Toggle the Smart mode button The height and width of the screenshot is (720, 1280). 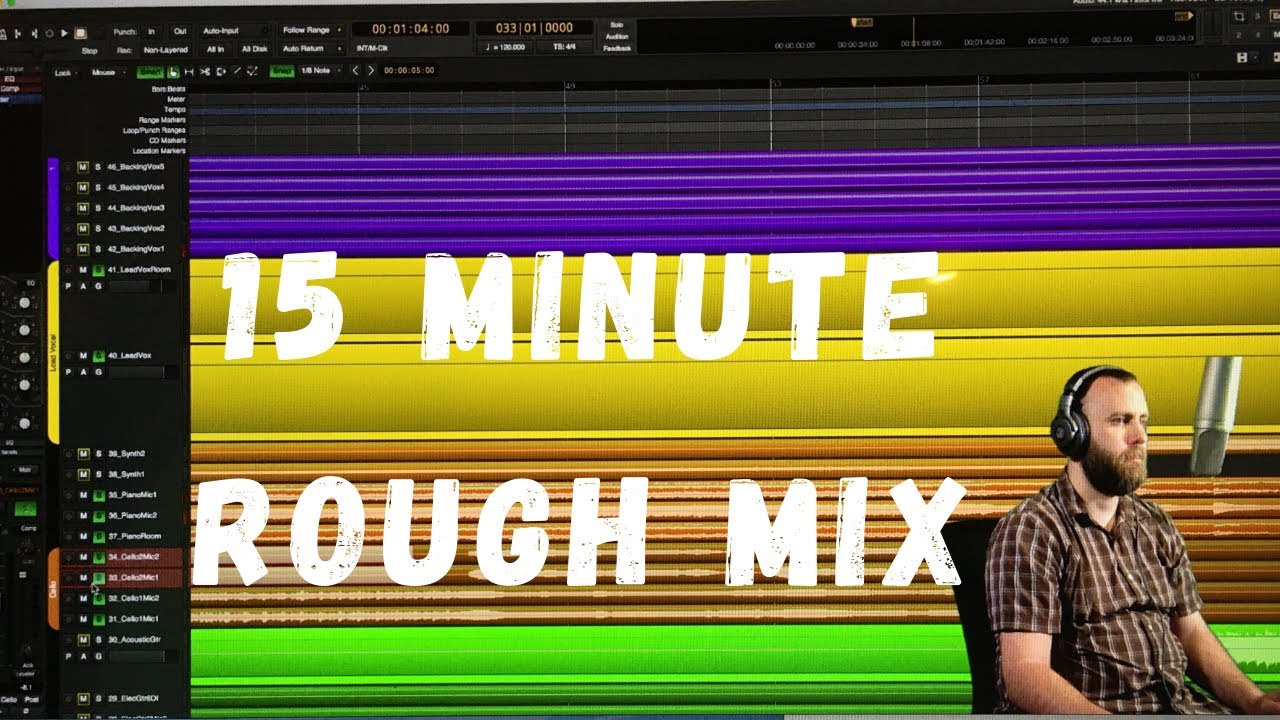click(150, 72)
